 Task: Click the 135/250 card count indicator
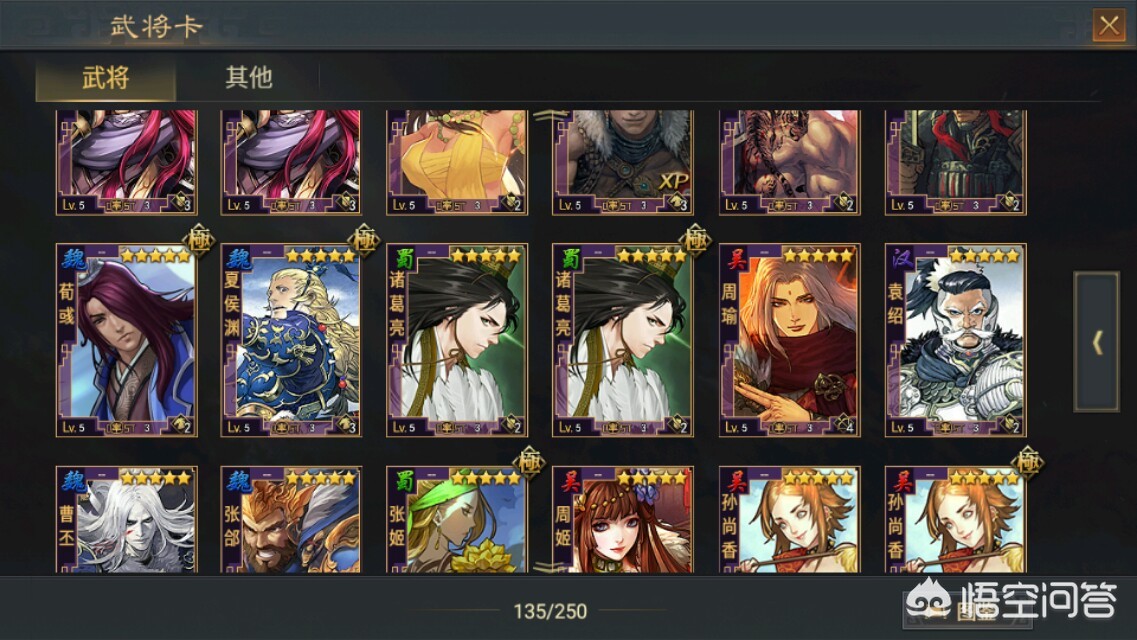550,612
